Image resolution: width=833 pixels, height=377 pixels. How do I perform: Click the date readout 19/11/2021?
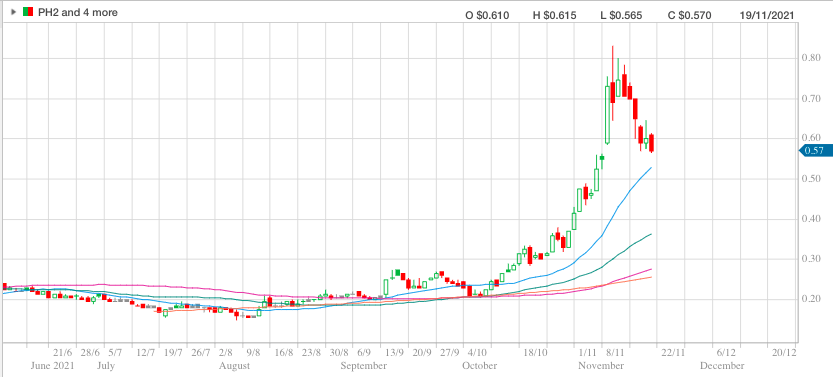tap(767, 15)
